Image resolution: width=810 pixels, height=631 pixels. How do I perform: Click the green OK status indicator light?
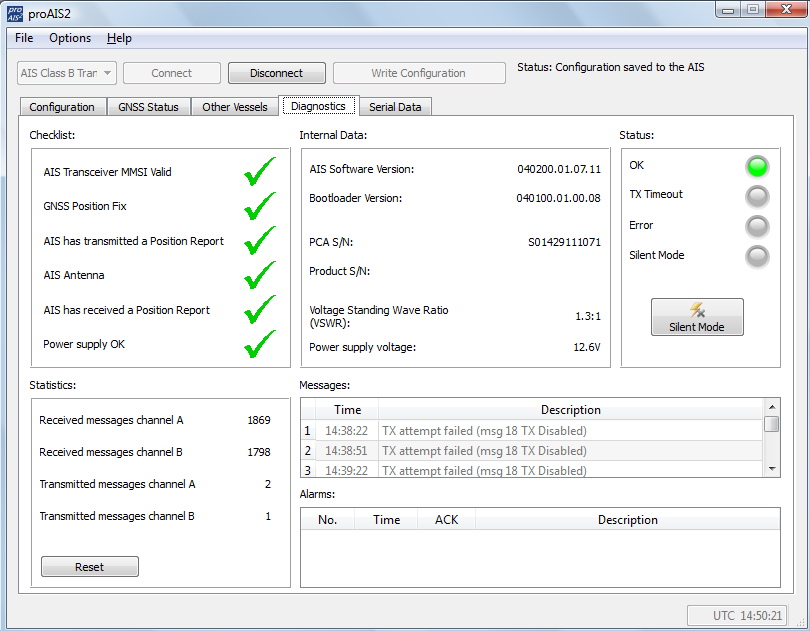tap(757, 166)
